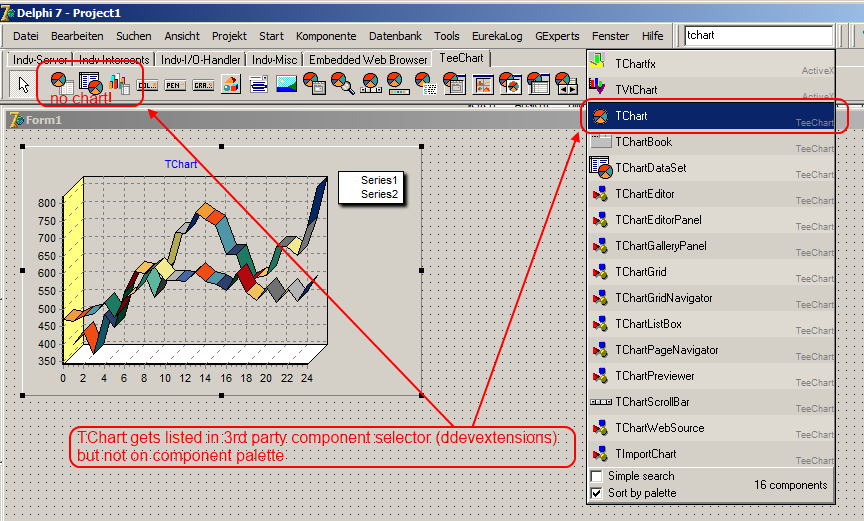Choose TImportChart from the component list
Image resolution: width=864 pixels, height=521 pixels.
(x=711, y=454)
